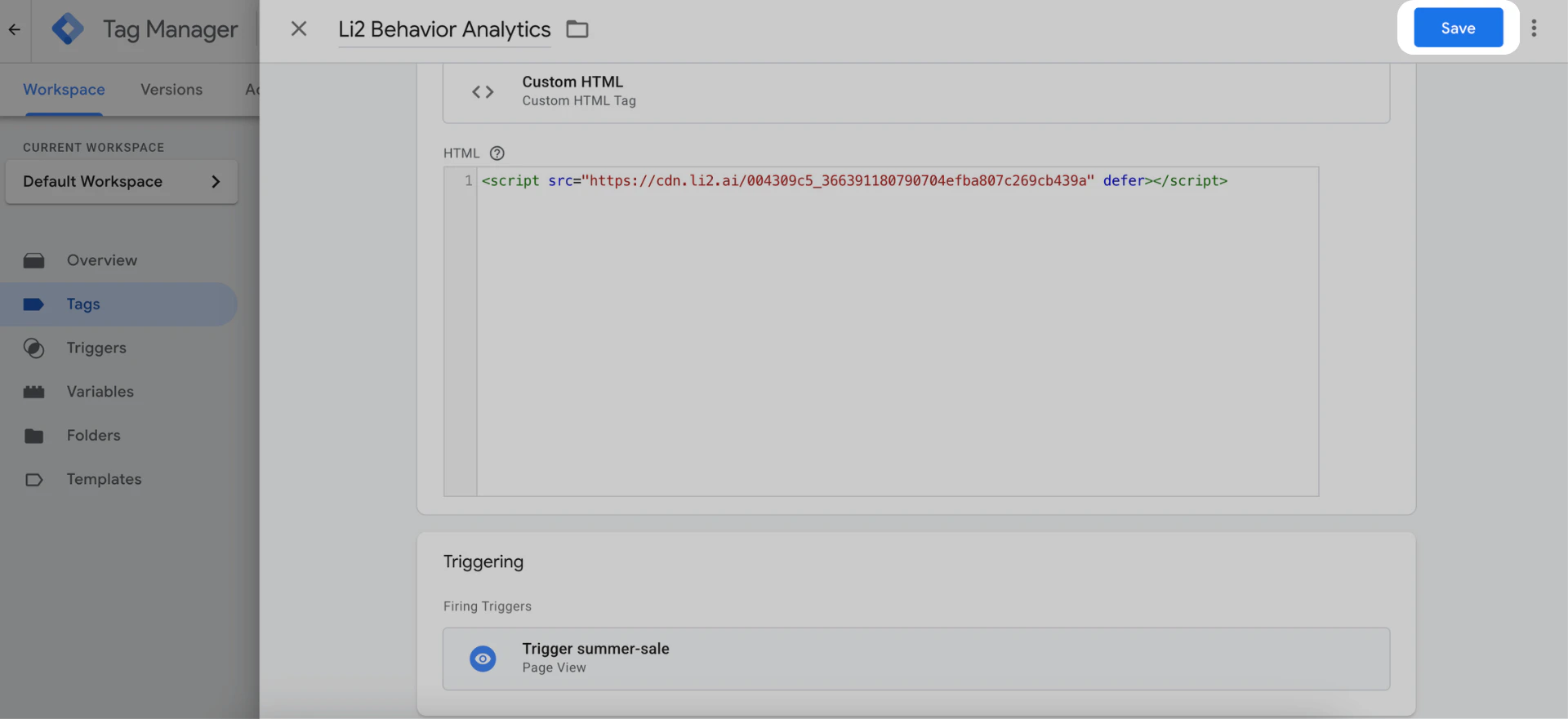Viewport: 1568px width, 719px height.
Task: Click the Save button
Action: tap(1458, 28)
